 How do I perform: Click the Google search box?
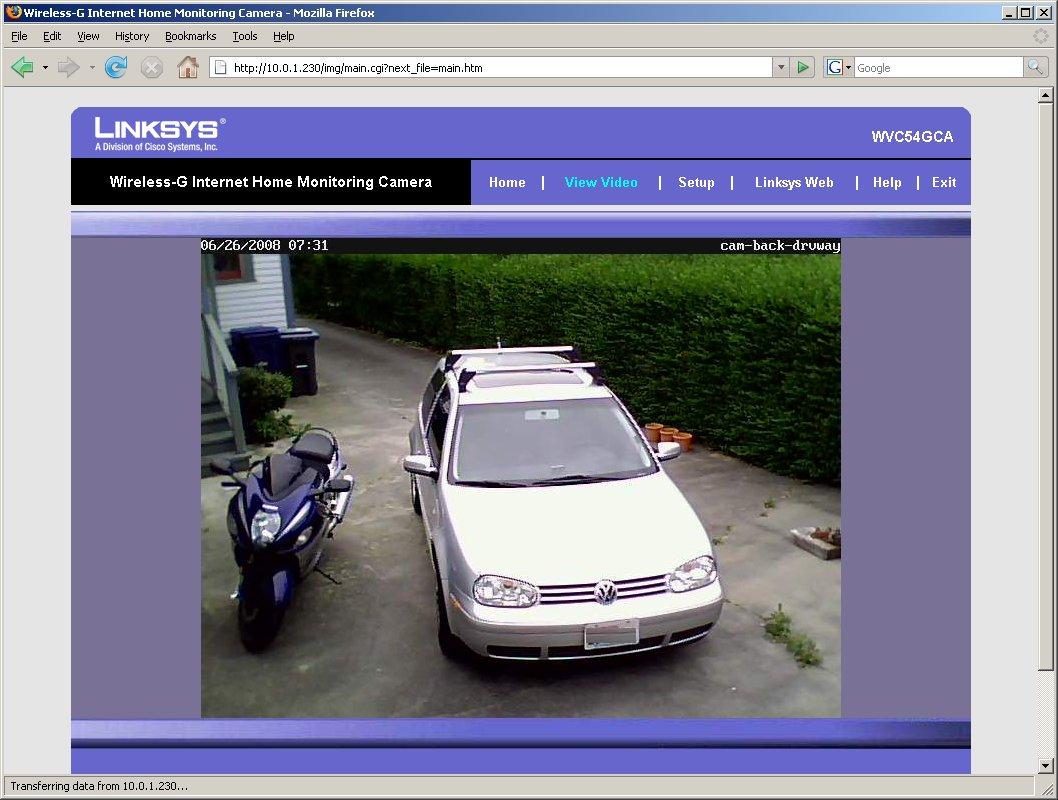938,67
